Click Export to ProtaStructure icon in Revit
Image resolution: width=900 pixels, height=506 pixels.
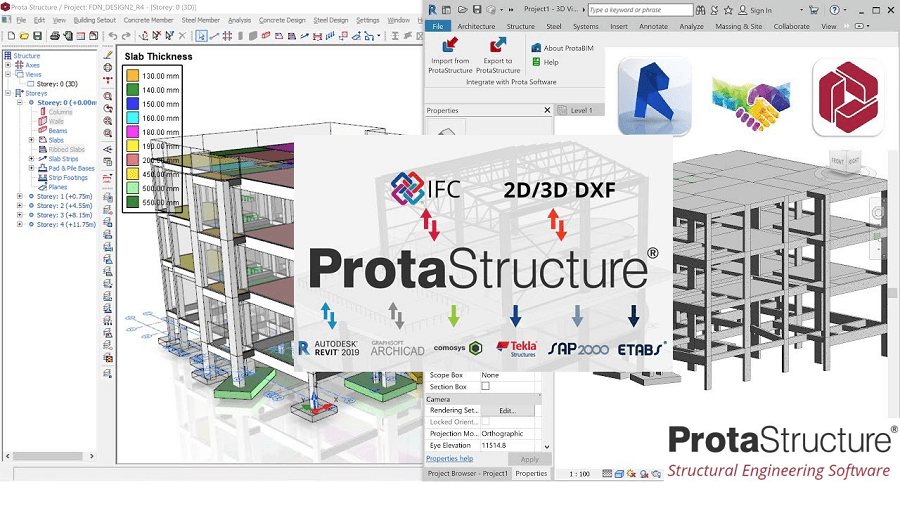coord(498,45)
